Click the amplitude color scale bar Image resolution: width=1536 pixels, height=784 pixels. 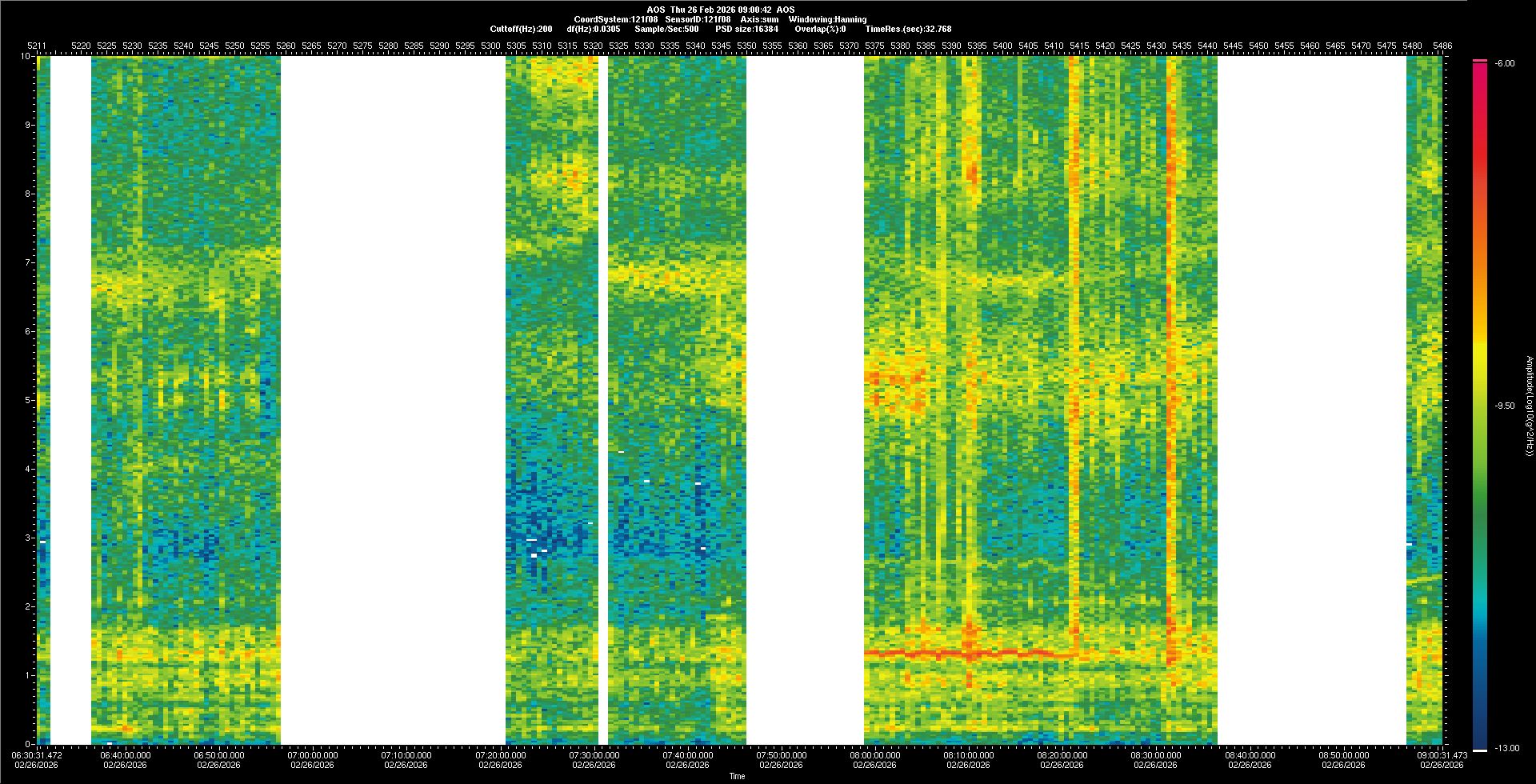[x=1480, y=406]
